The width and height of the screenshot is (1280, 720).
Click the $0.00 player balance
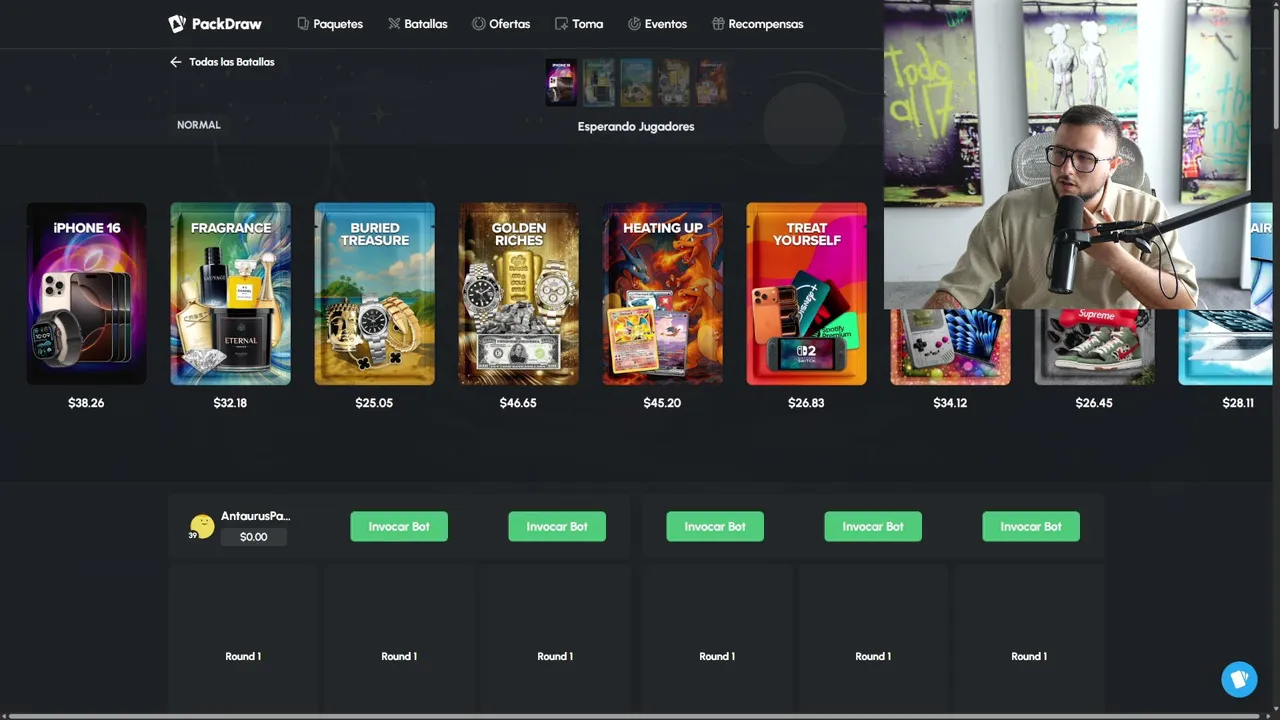click(254, 537)
